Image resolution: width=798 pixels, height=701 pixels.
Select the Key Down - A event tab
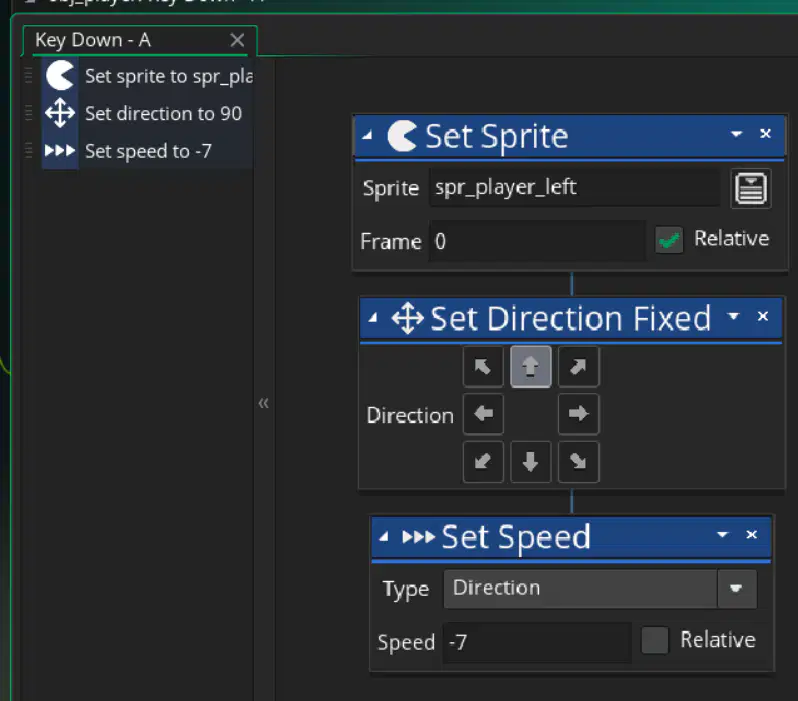[x=139, y=40]
